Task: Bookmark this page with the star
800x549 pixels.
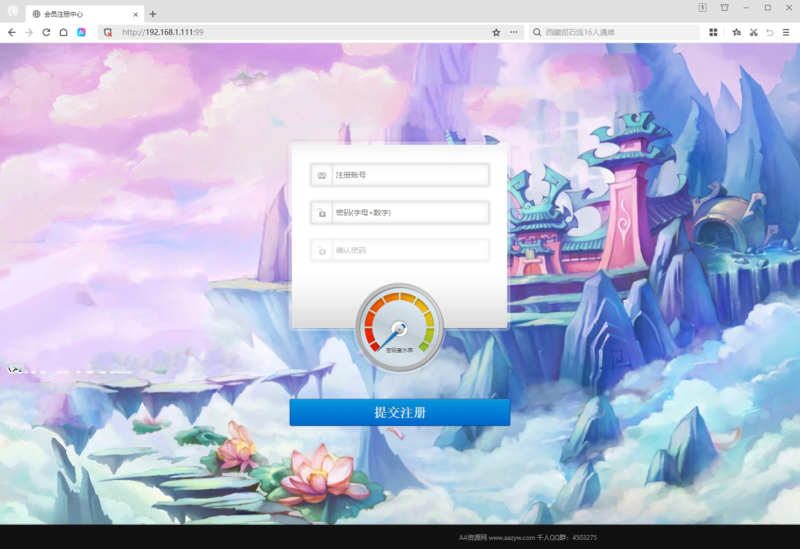Action: [496, 32]
